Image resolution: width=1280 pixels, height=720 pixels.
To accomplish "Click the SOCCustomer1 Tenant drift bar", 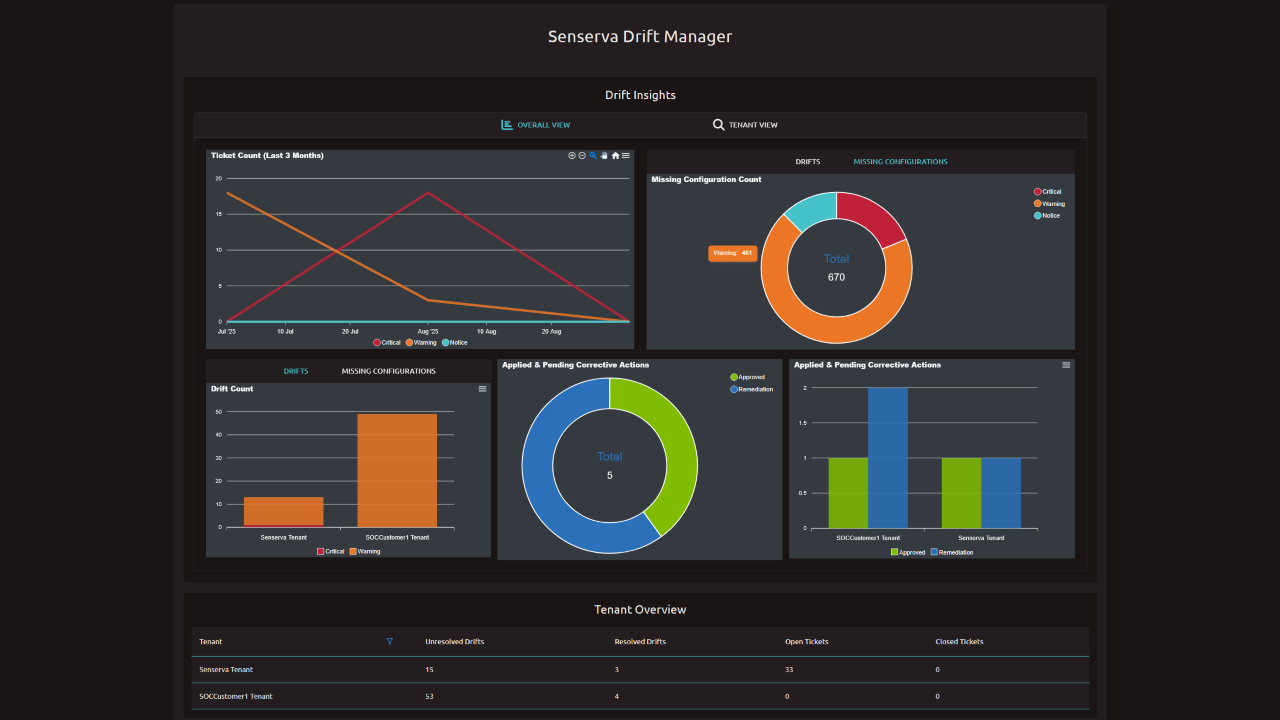I will tap(397, 470).
